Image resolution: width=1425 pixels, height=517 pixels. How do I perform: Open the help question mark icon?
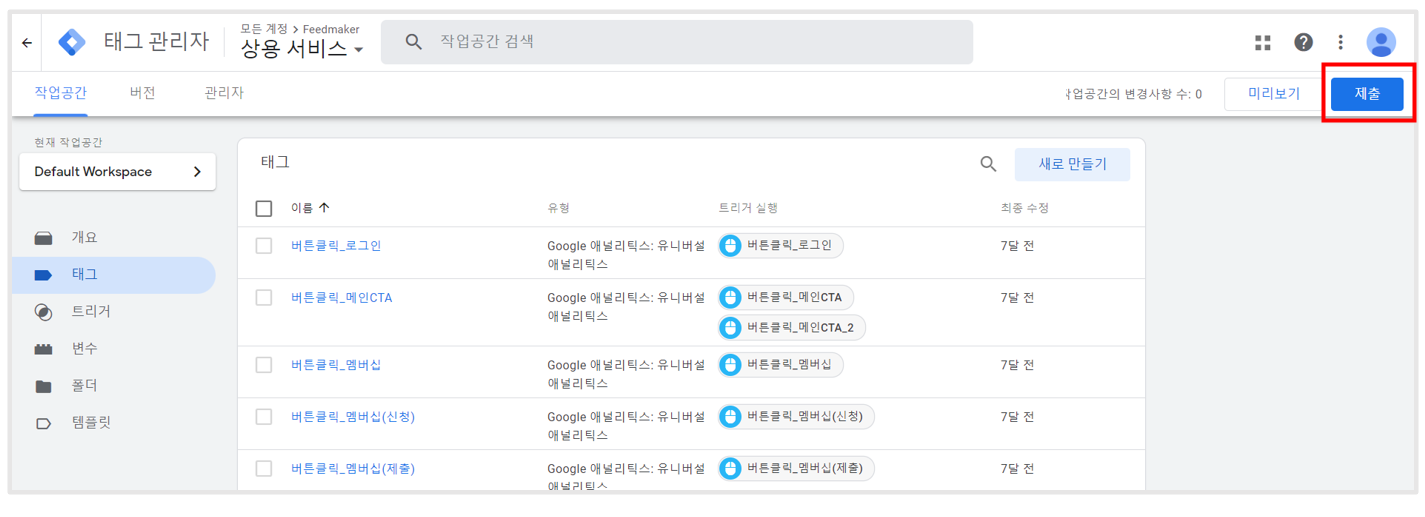(1303, 42)
